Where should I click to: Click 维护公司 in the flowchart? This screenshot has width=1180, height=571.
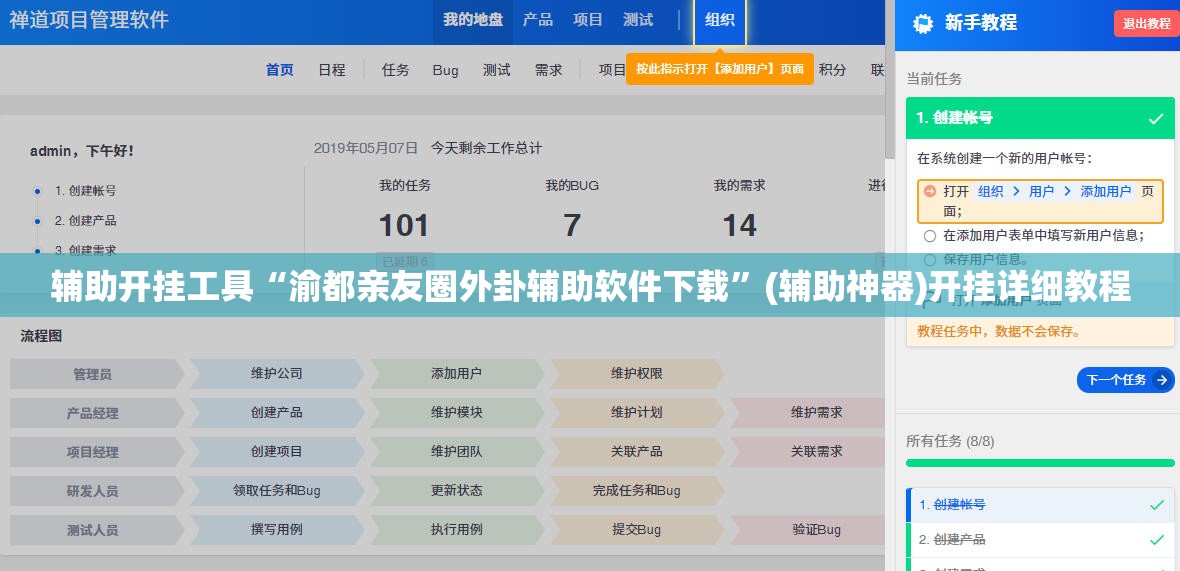(x=277, y=373)
